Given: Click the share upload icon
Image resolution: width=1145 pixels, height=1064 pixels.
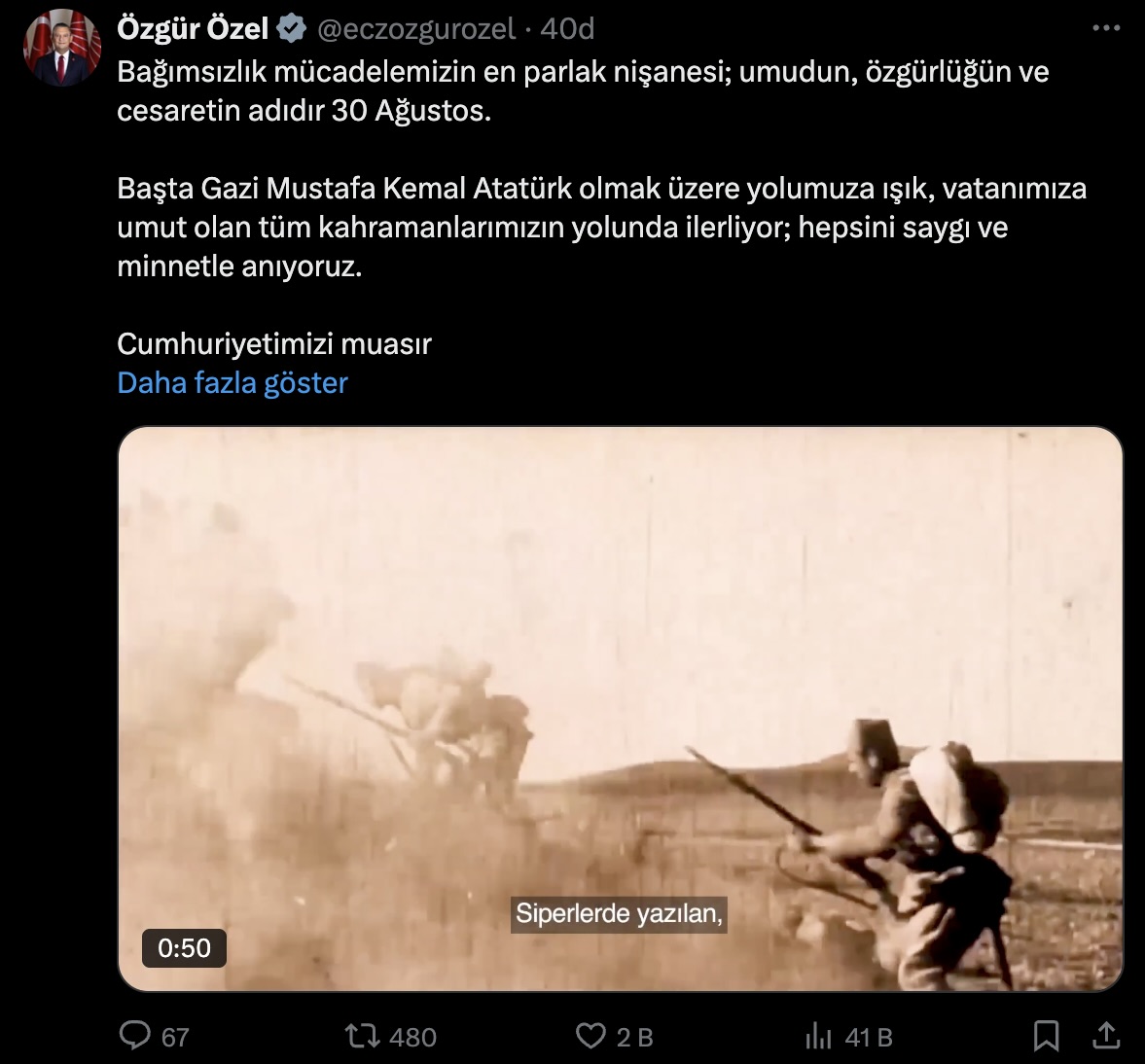Looking at the screenshot, I should (1107, 1035).
